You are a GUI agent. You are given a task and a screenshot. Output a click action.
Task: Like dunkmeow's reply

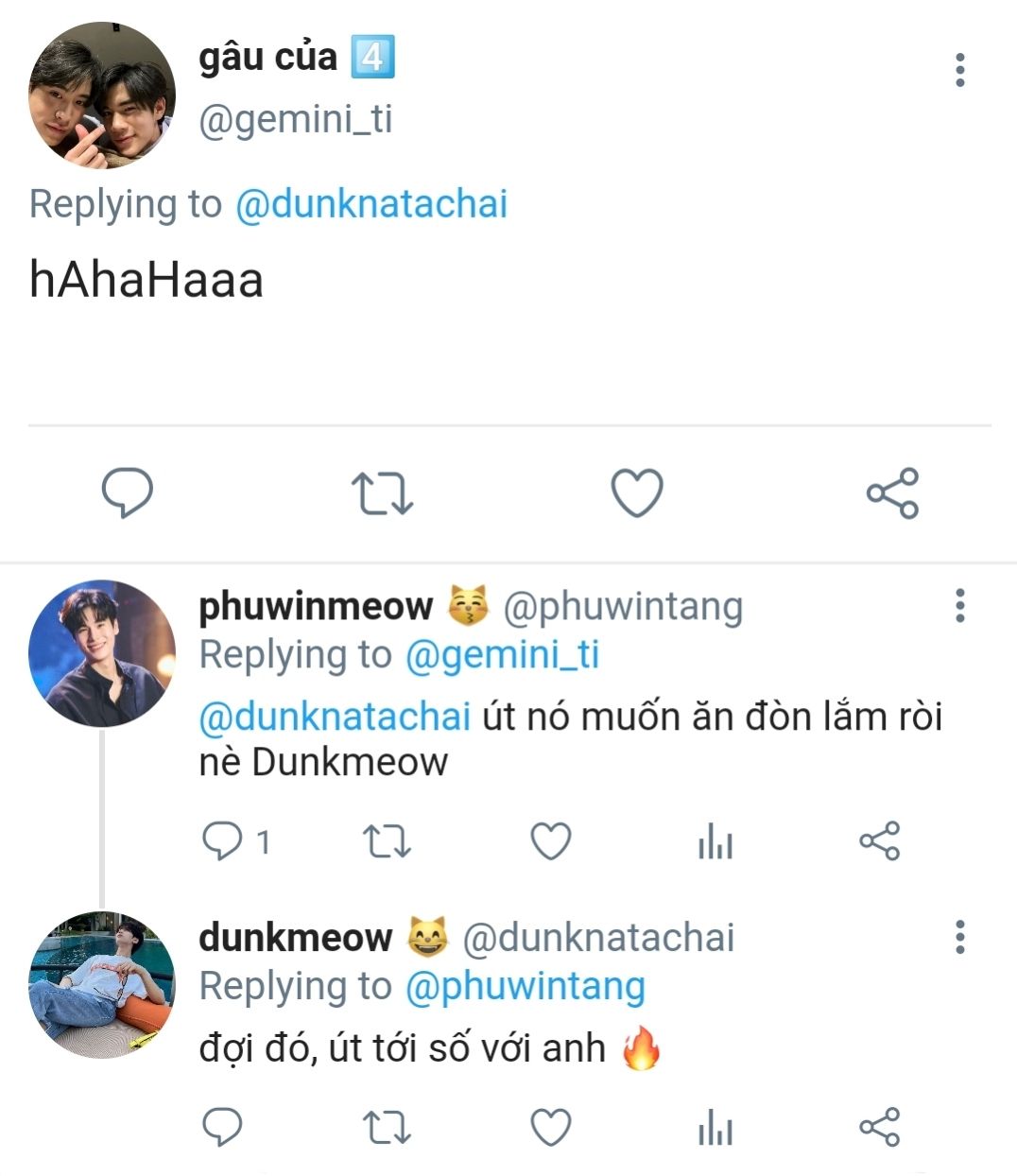(x=550, y=1127)
